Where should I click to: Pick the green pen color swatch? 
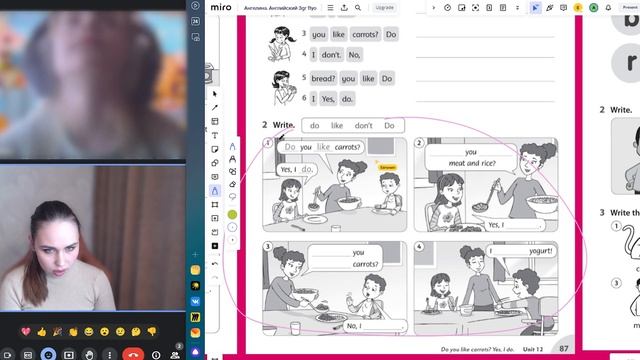point(232,214)
